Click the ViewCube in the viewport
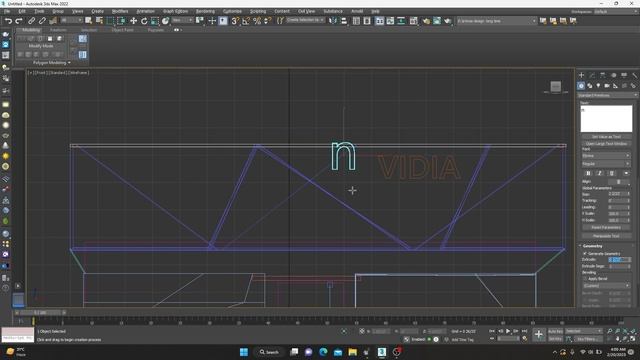This screenshot has width=640, height=360. 556,87
